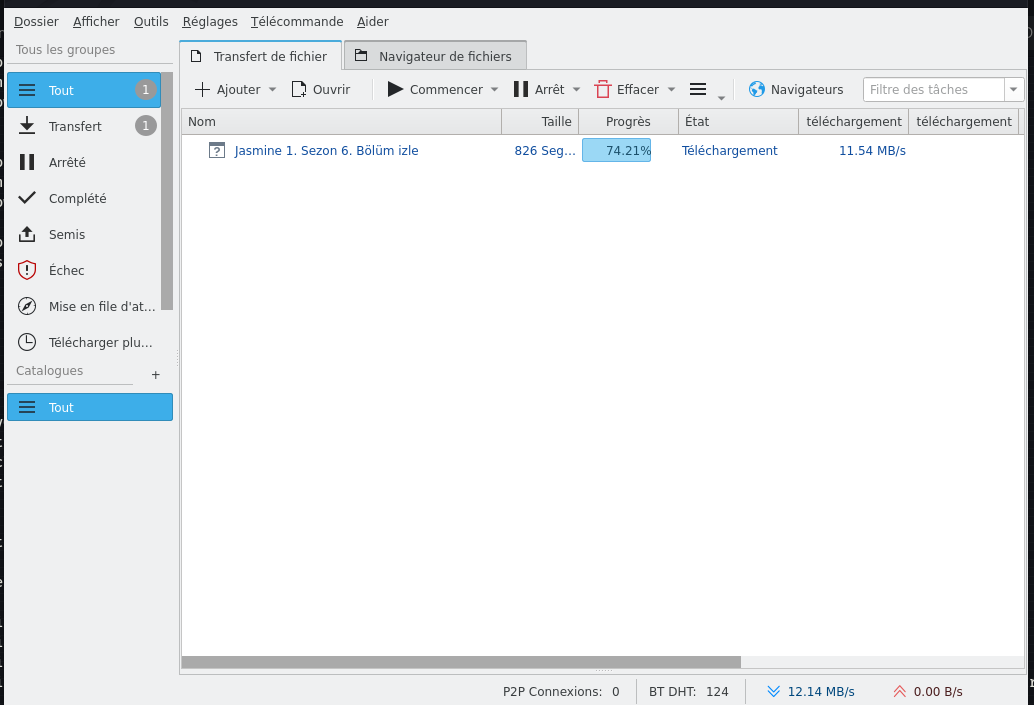Click the horizontal scrollbar of task list
Viewport: 1034px width, 705px height.
(461, 661)
